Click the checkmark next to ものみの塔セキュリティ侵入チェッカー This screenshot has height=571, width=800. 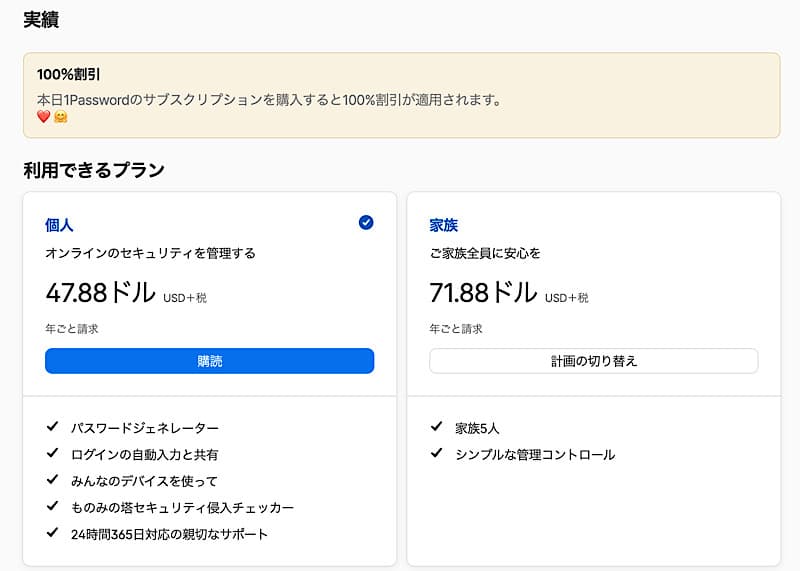53,507
